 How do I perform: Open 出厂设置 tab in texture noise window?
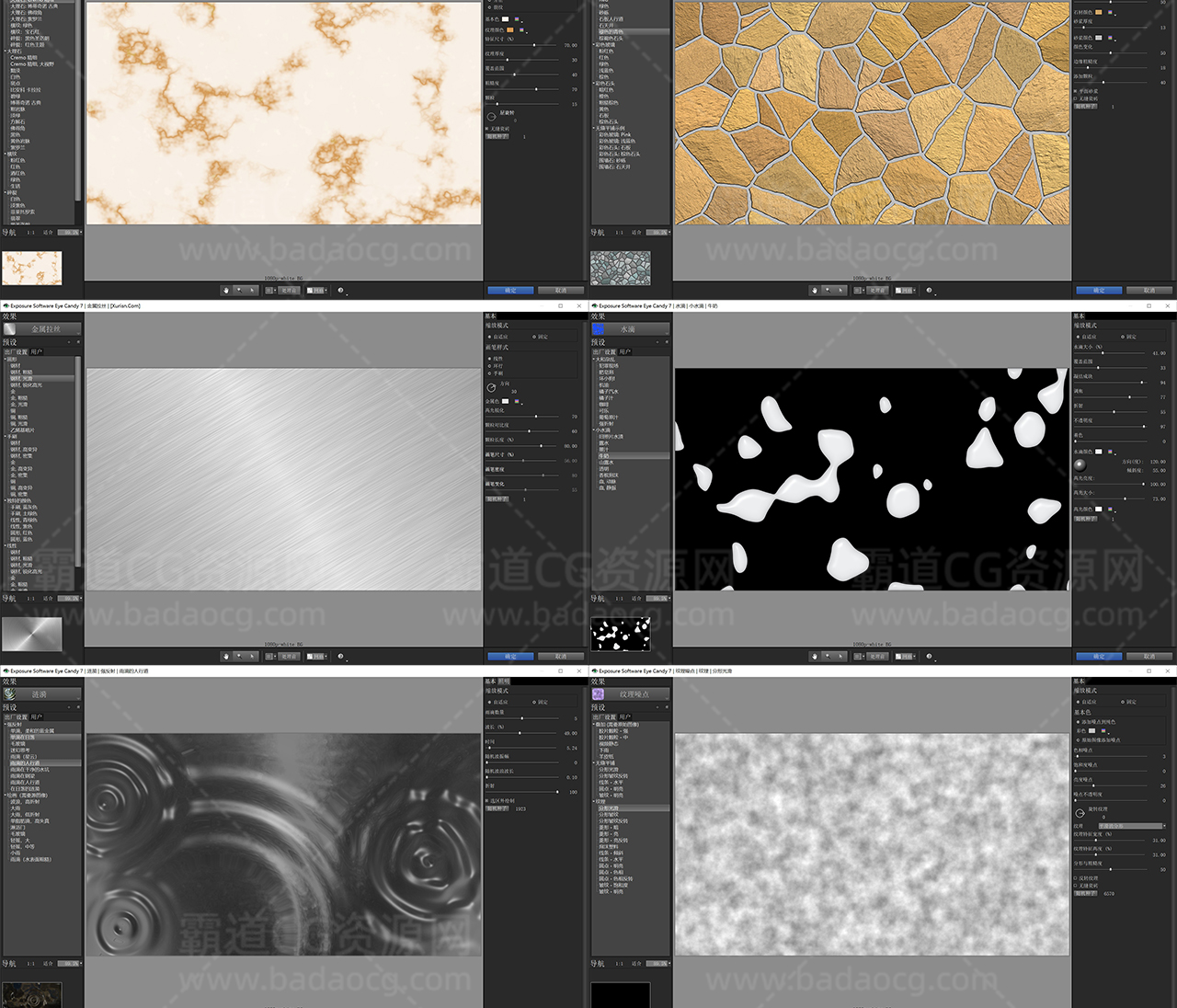(x=603, y=716)
